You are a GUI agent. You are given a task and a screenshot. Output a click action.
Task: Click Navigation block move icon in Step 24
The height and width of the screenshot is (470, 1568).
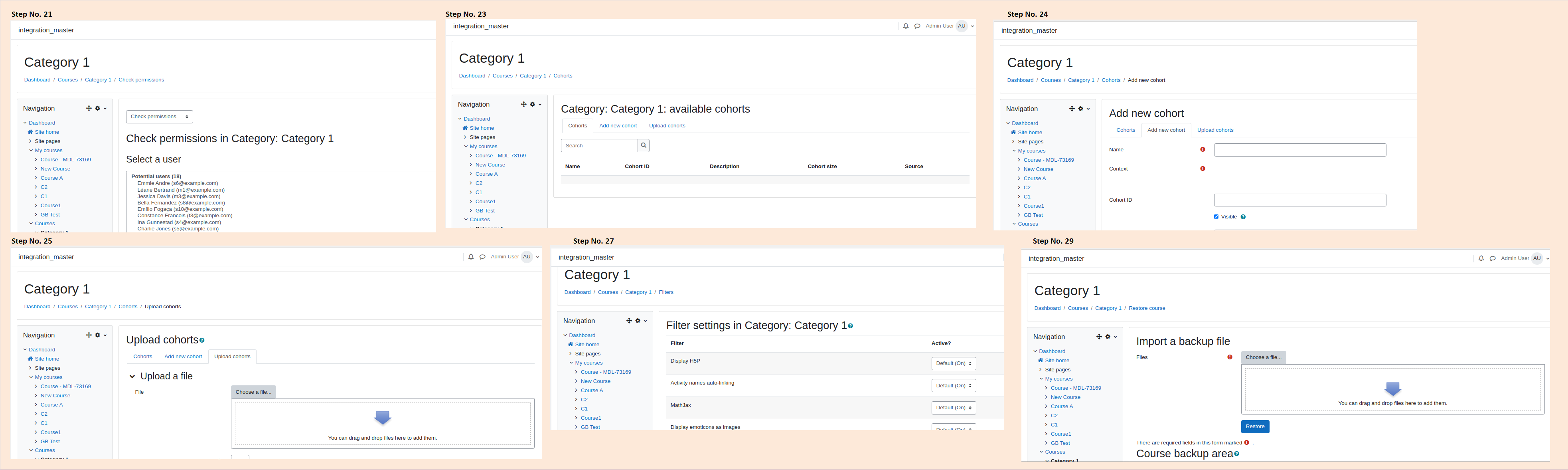[1072, 109]
